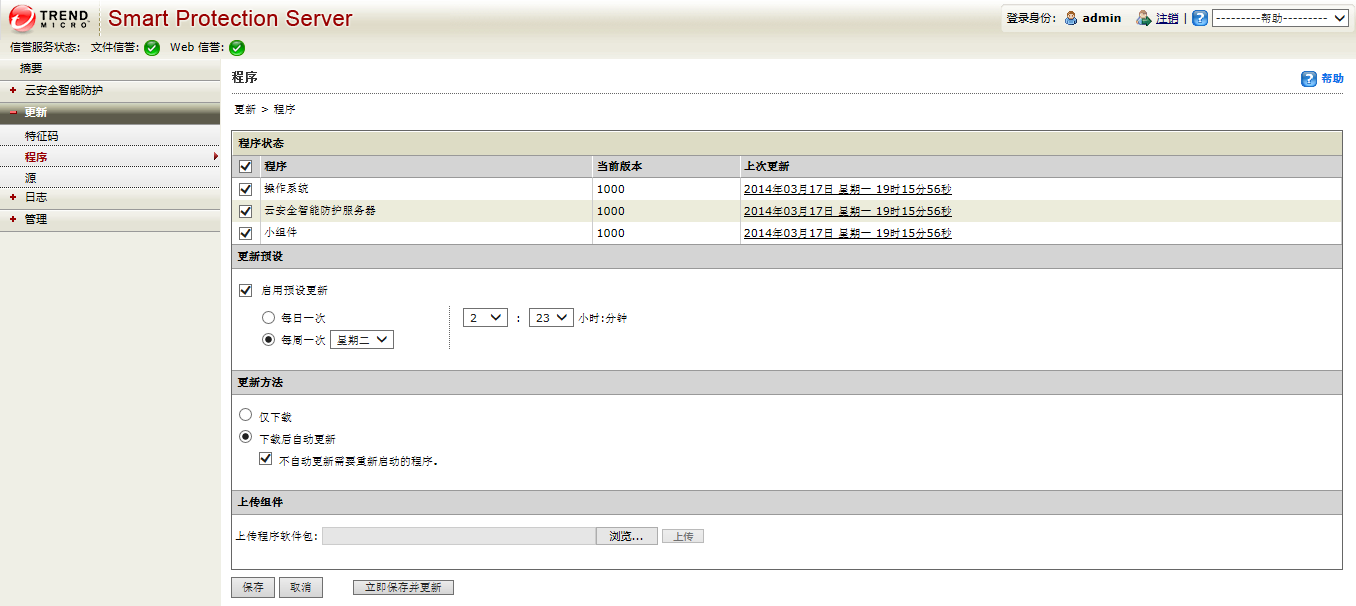
Task: Click the Trend Micro logo
Action: [50, 18]
